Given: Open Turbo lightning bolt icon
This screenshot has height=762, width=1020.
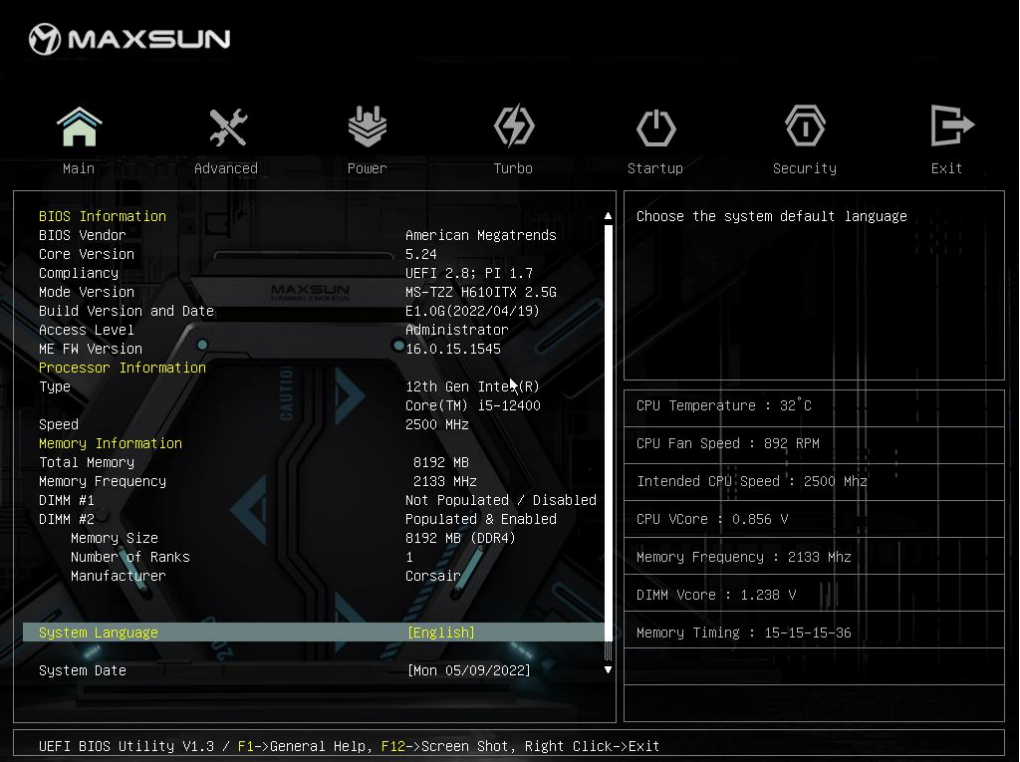Looking at the screenshot, I should (513, 127).
